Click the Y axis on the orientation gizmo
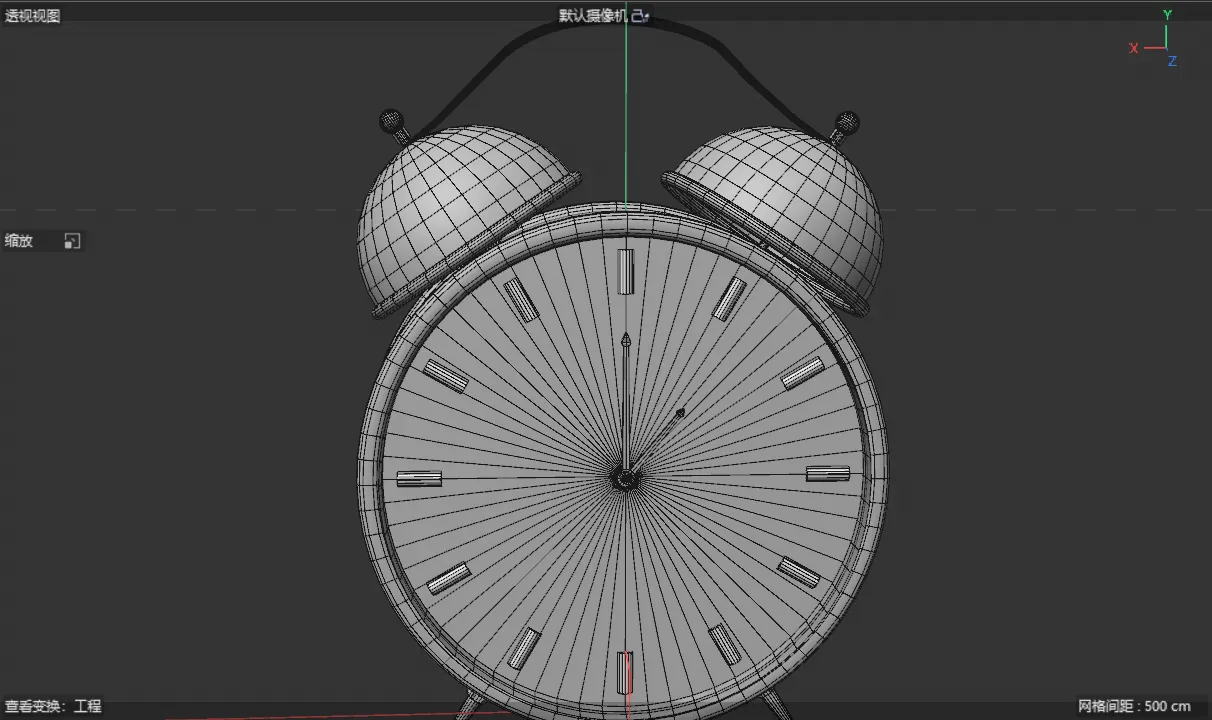Viewport: 1212px width, 720px height. (1167, 15)
